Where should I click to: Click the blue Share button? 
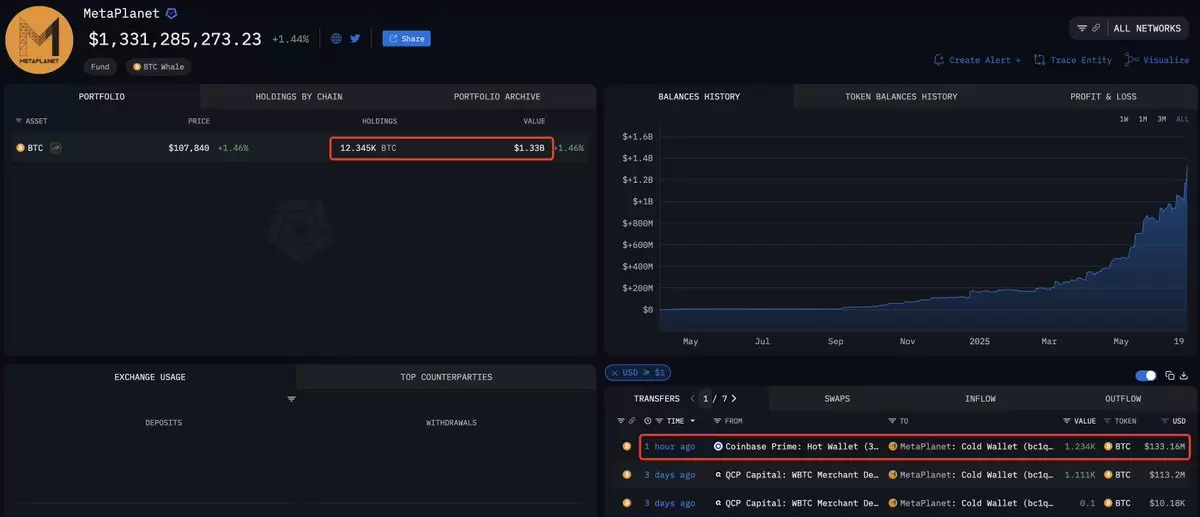tap(406, 39)
